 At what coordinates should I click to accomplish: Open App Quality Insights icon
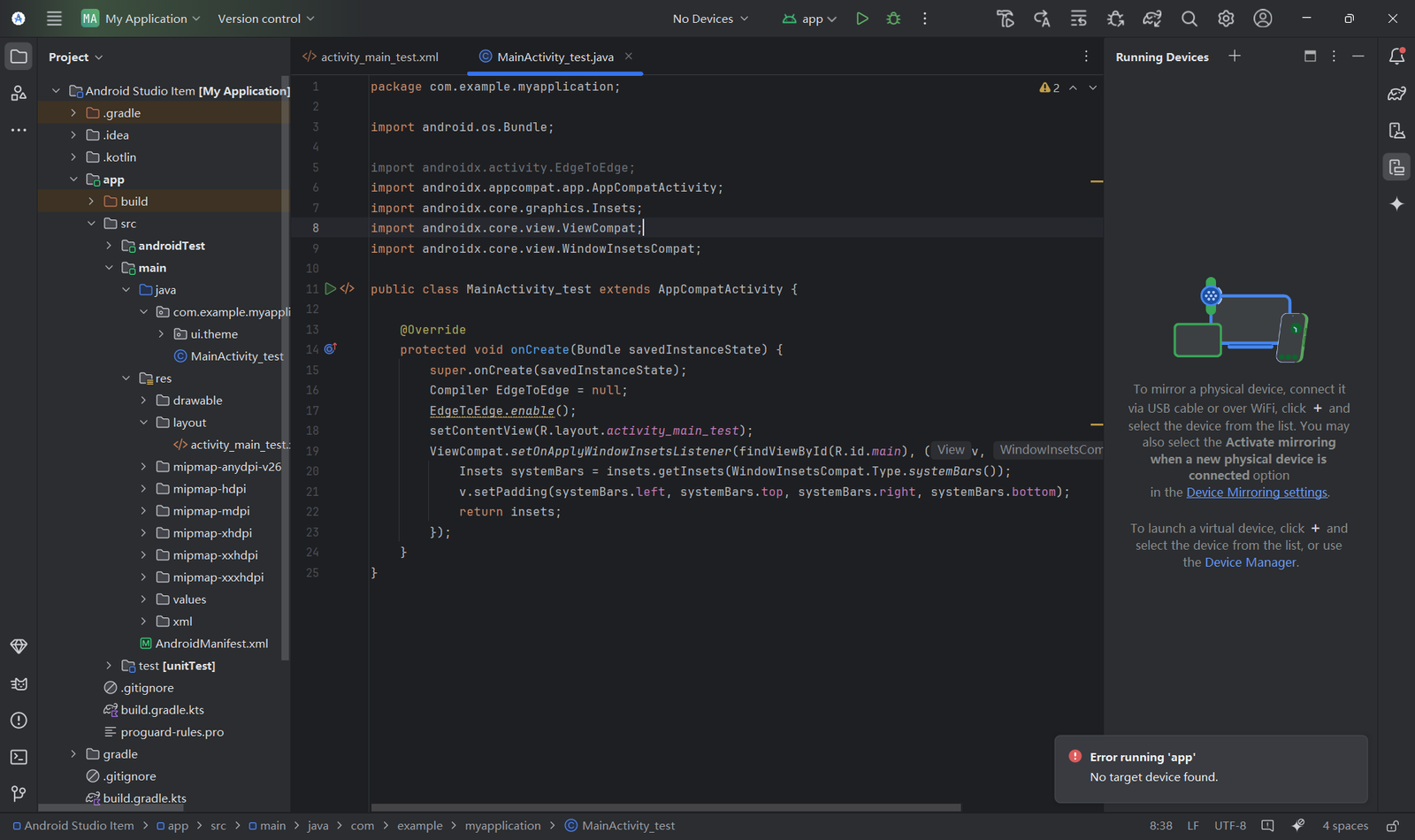tap(19, 646)
